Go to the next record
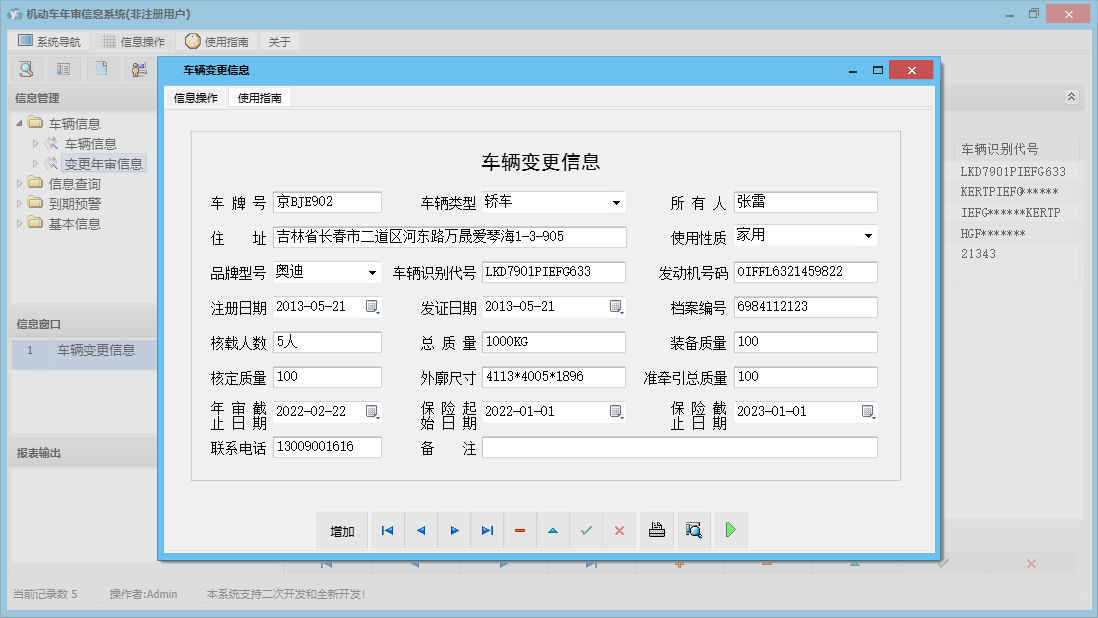1098x618 pixels. [454, 531]
